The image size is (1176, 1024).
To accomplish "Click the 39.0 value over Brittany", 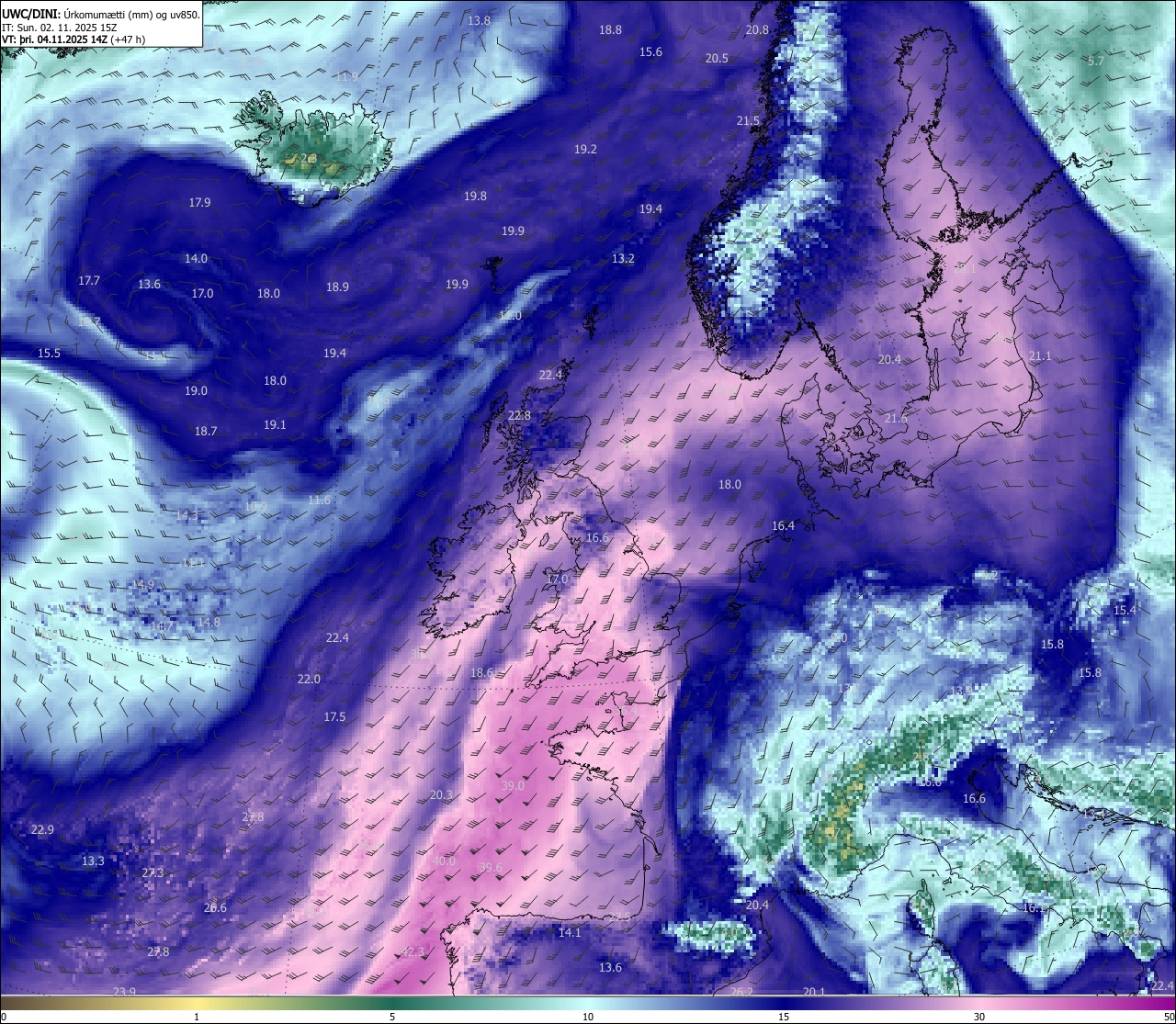I will pyautogui.click(x=513, y=785).
